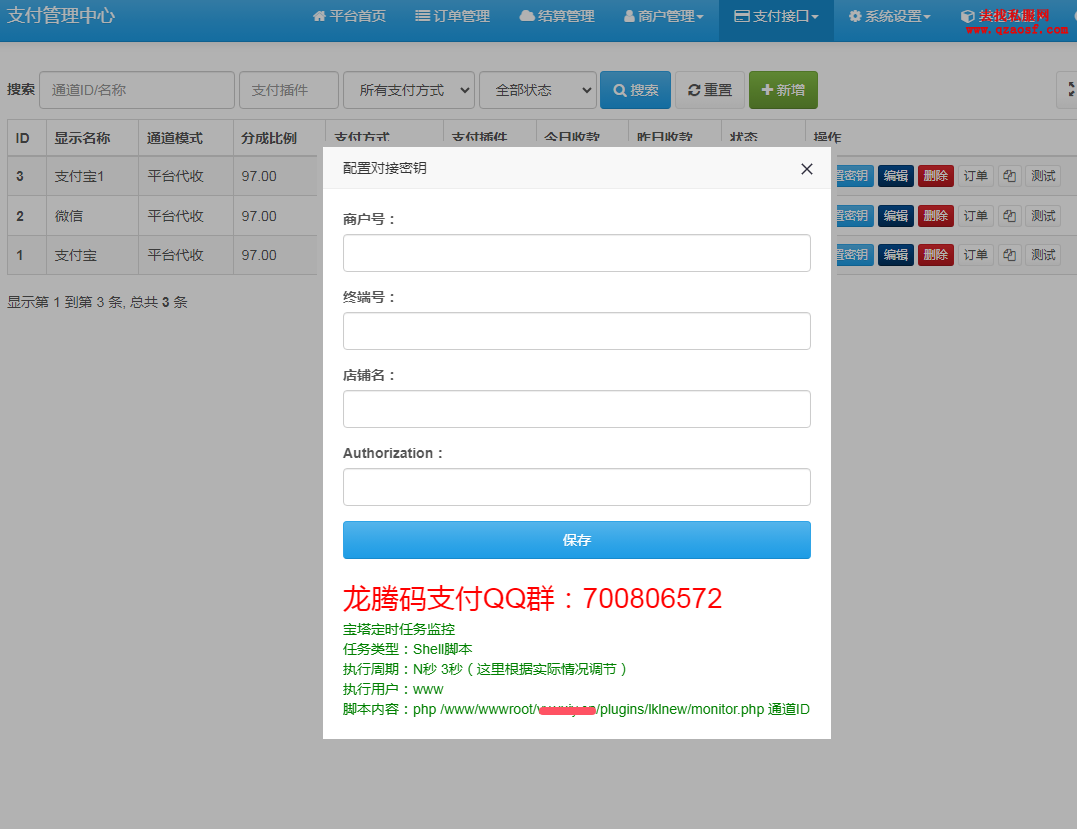Click the 通道模式 column header
Viewport: 1077px width, 829px height.
pos(185,138)
